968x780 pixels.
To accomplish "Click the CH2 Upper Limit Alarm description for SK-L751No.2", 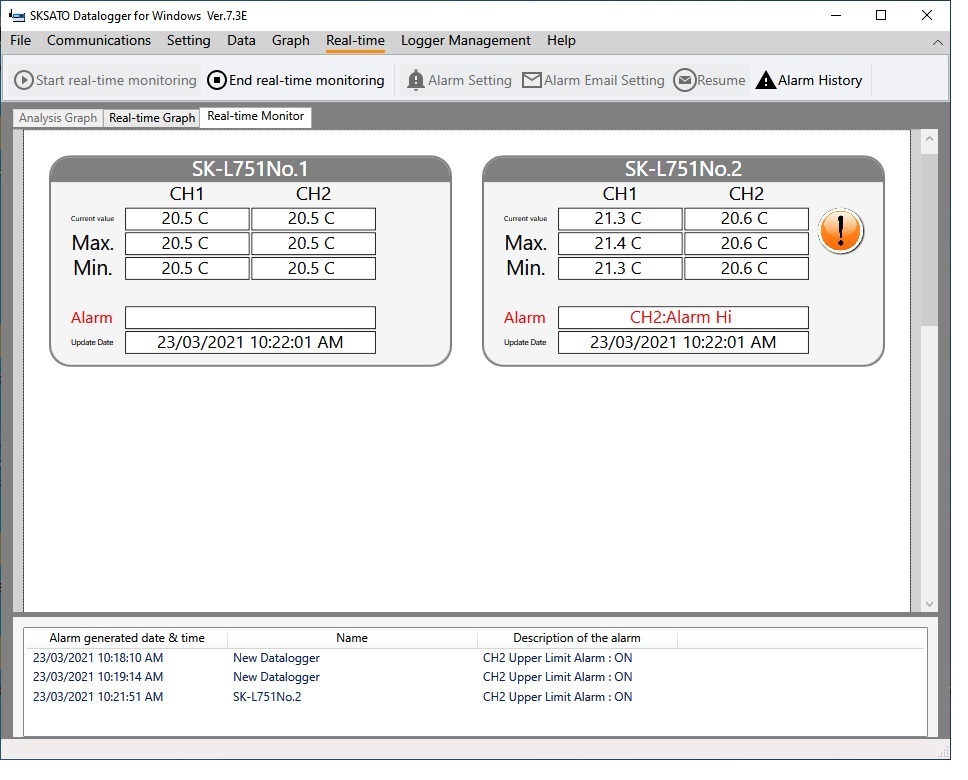I will [557, 697].
